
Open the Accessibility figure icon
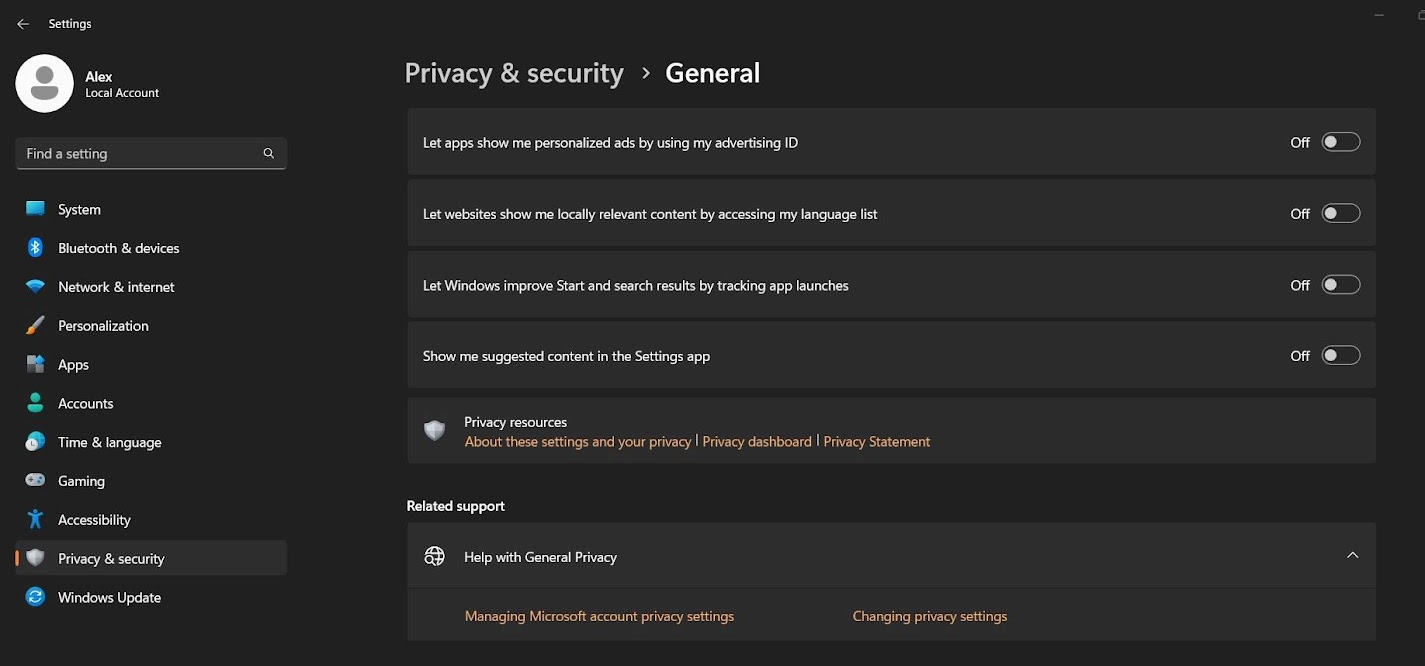tap(36, 520)
